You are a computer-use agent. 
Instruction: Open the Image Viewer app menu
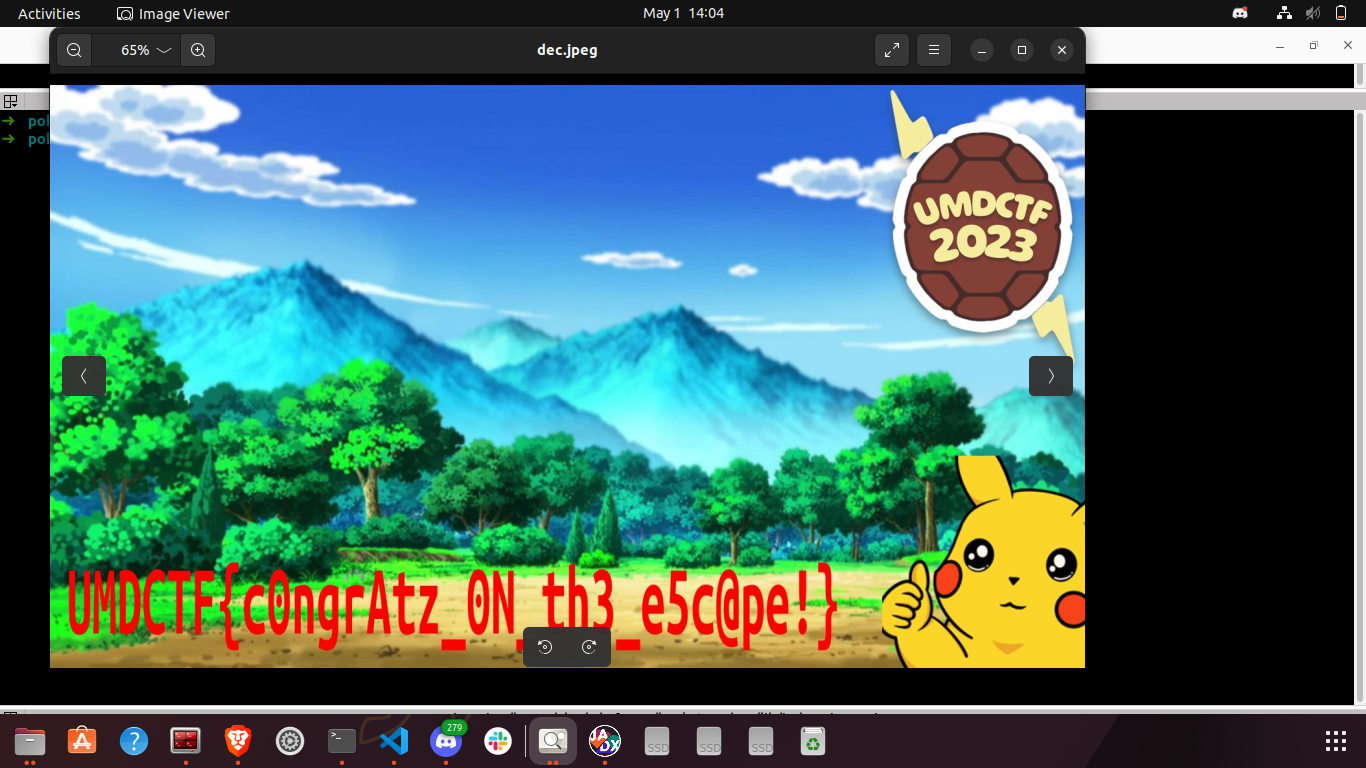(173, 13)
